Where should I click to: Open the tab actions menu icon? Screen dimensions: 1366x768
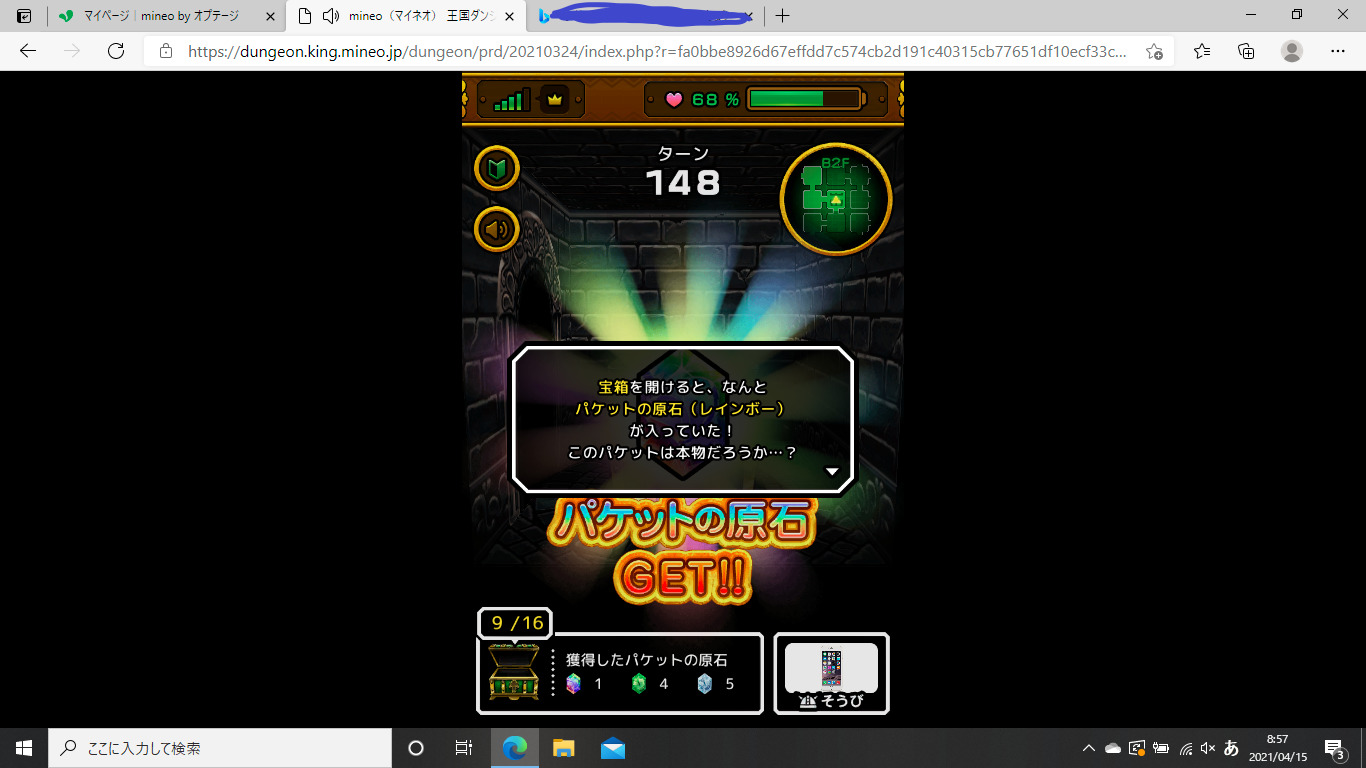click(x=24, y=16)
